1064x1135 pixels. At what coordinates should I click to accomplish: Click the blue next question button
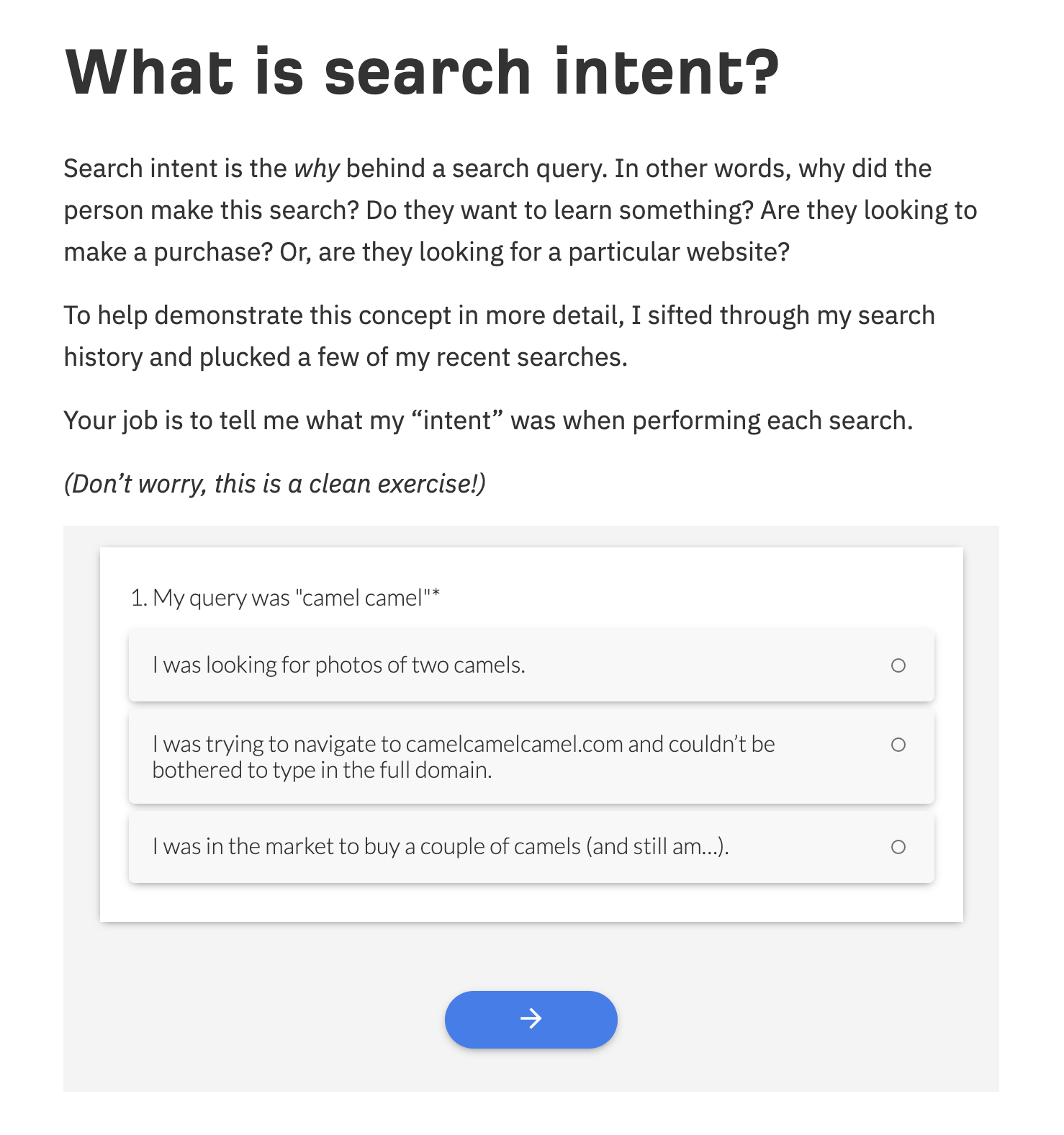point(531,1019)
